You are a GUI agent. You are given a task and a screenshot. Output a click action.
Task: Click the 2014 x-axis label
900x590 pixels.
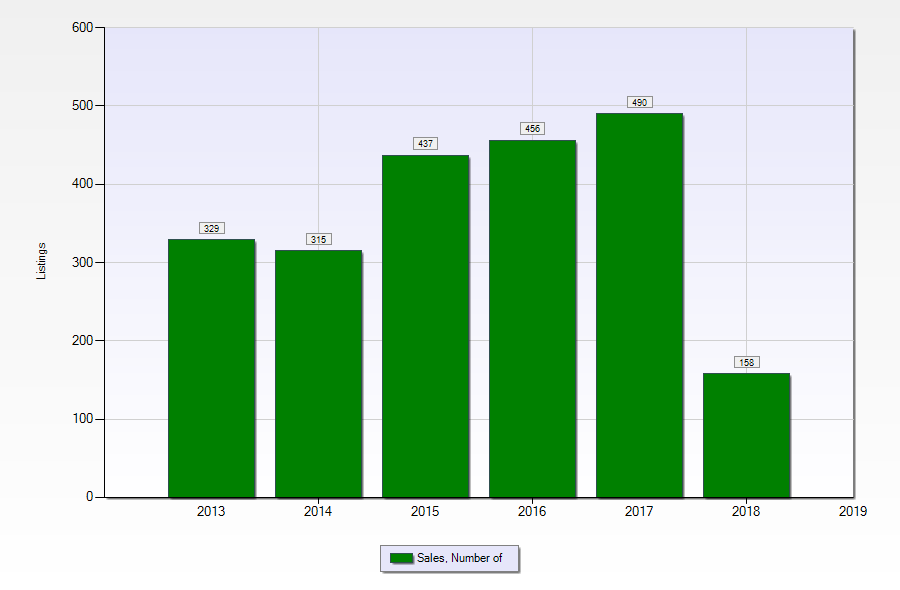coord(318,511)
